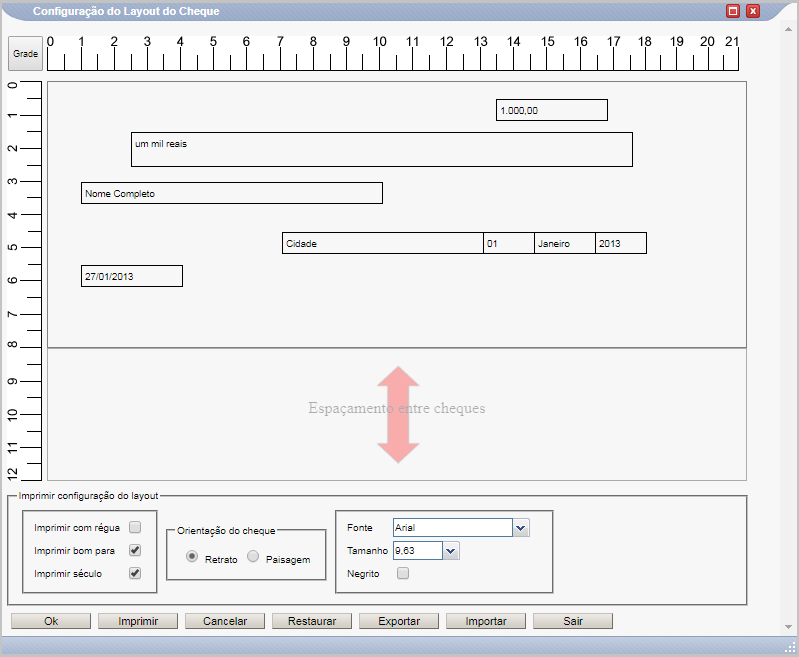Uncheck 'Imprimir bom para' checkbox
Image resolution: width=799 pixels, height=657 pixels.
pos(135,550)
